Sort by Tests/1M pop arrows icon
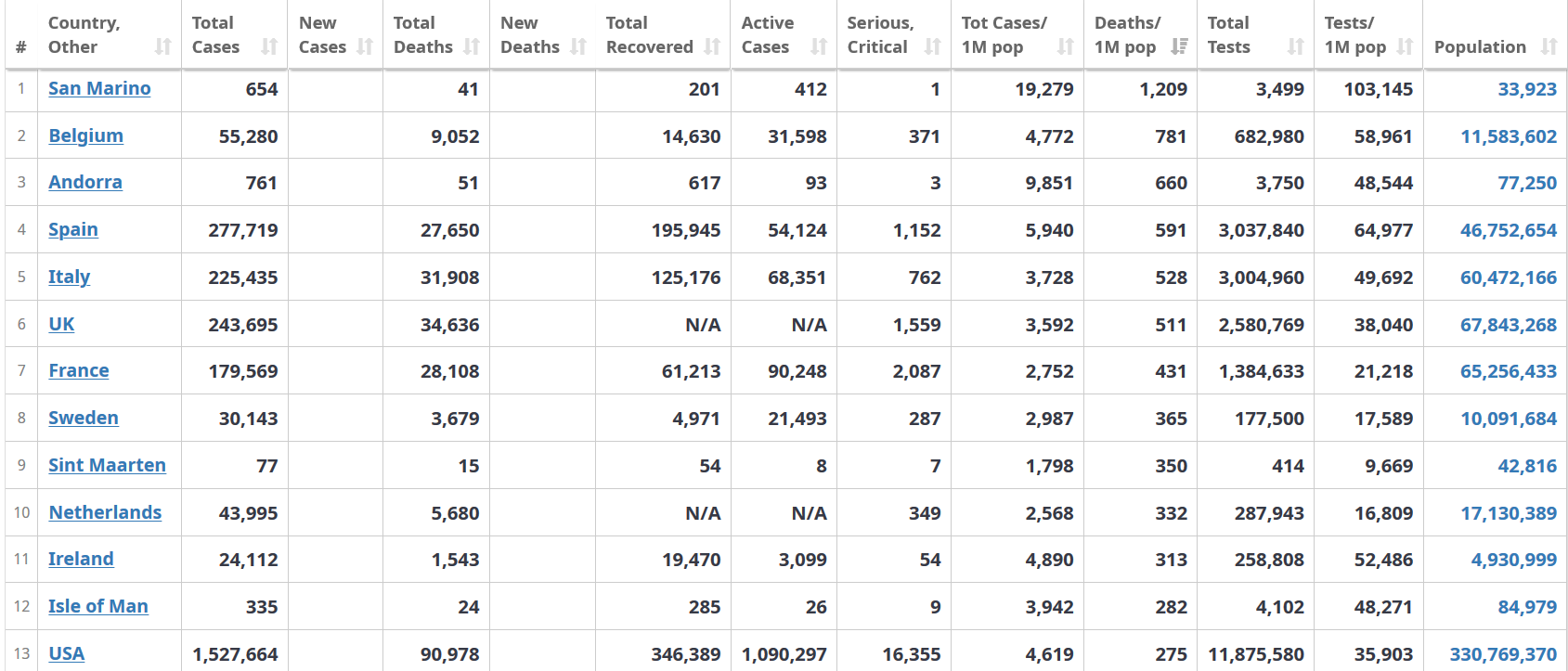 (1406, 46)
